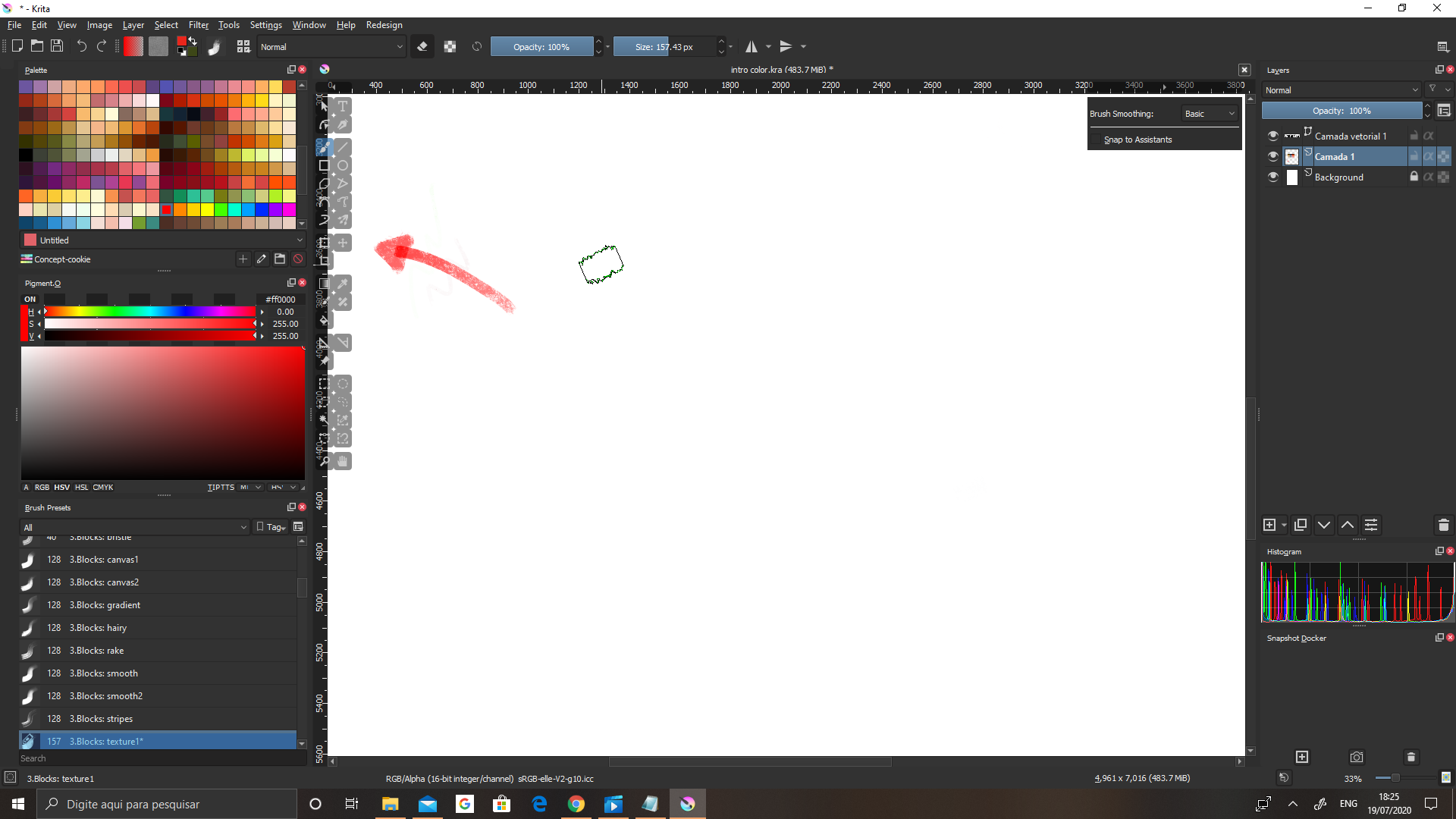Enable Snap to Assistants checkbox
The width and height of the screenshot is (1456, 819).
(1097, 140)
